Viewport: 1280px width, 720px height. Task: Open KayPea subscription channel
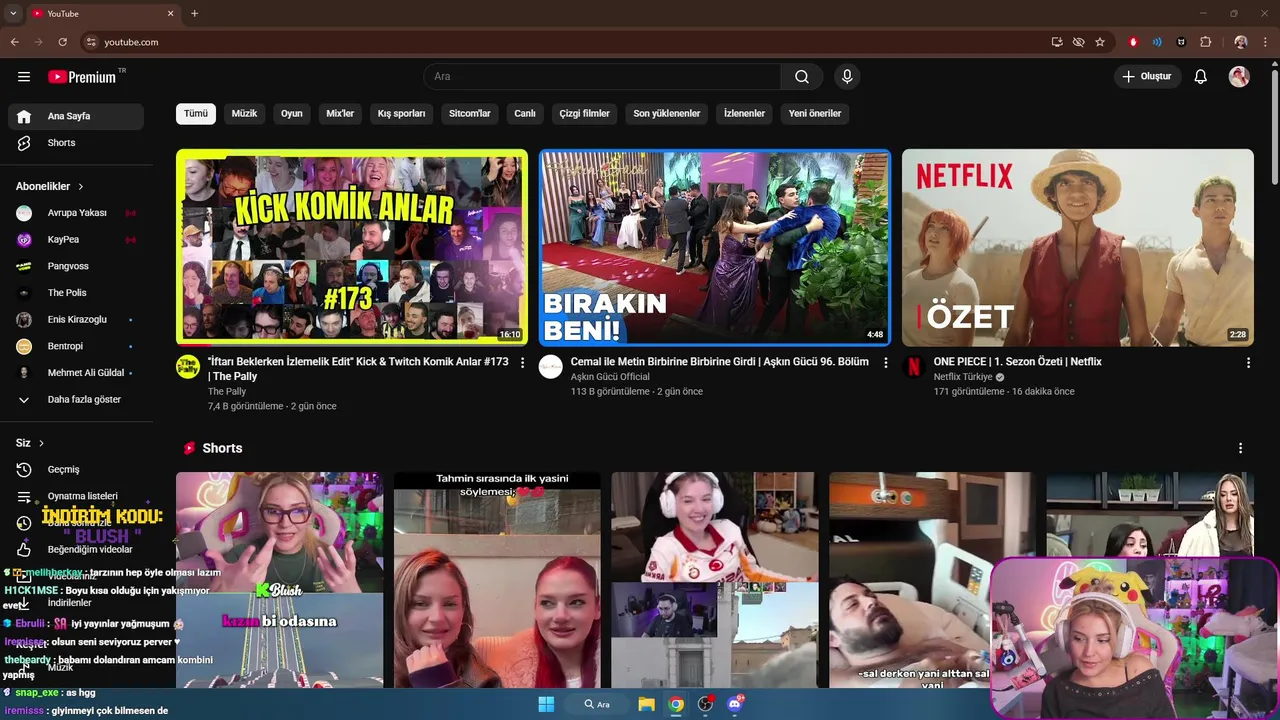pyautogui.click(x=76, y=239)
